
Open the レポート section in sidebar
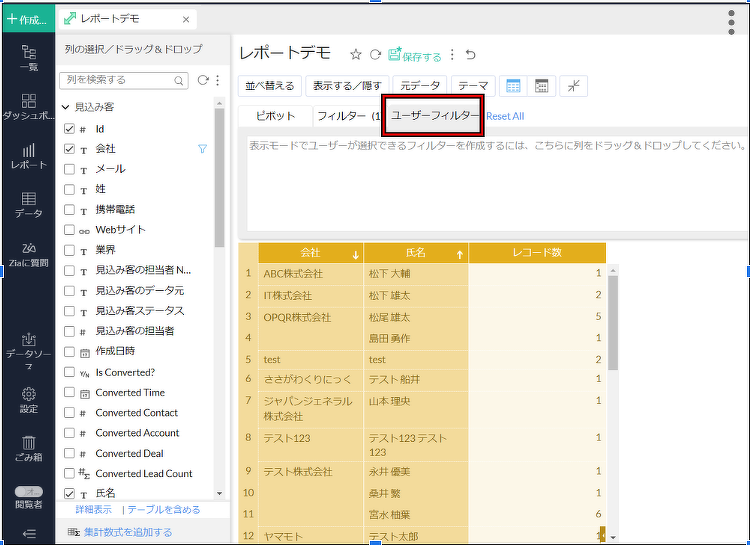[28, 155]
